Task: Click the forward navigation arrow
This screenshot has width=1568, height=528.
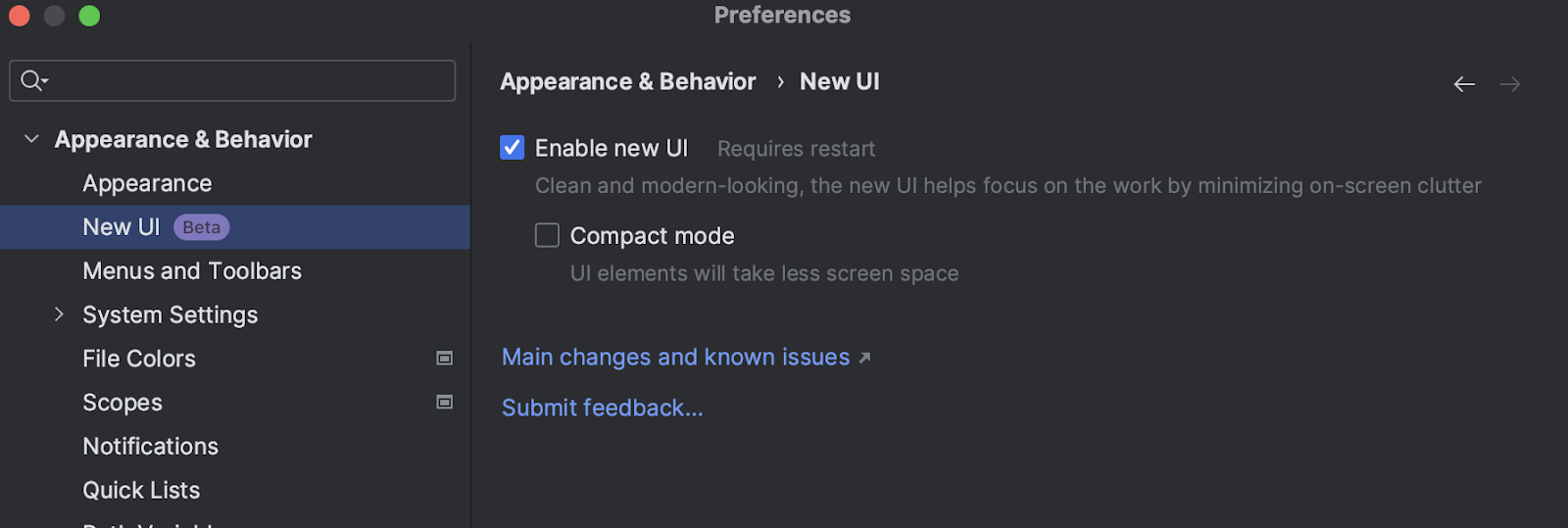Action: (1509, 84)
